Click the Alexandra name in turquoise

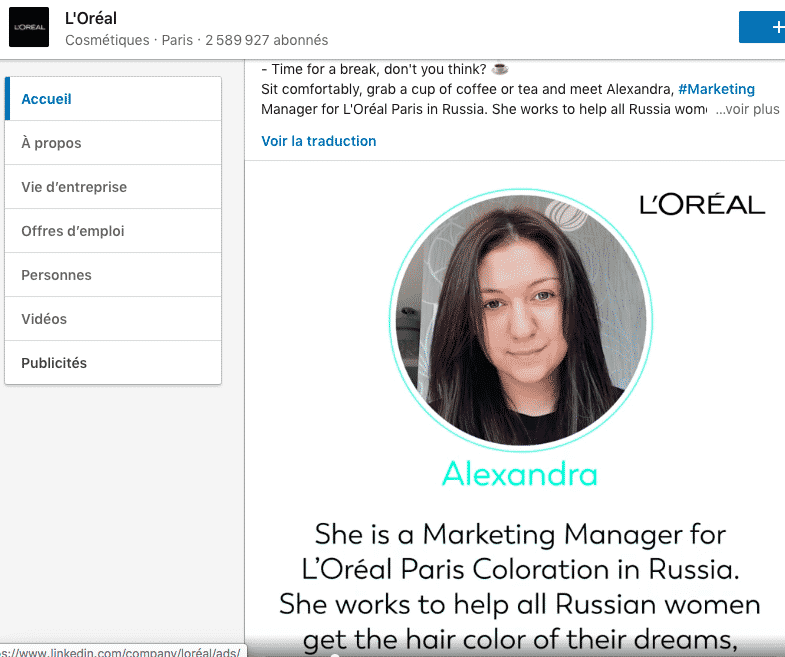(520, 474)
